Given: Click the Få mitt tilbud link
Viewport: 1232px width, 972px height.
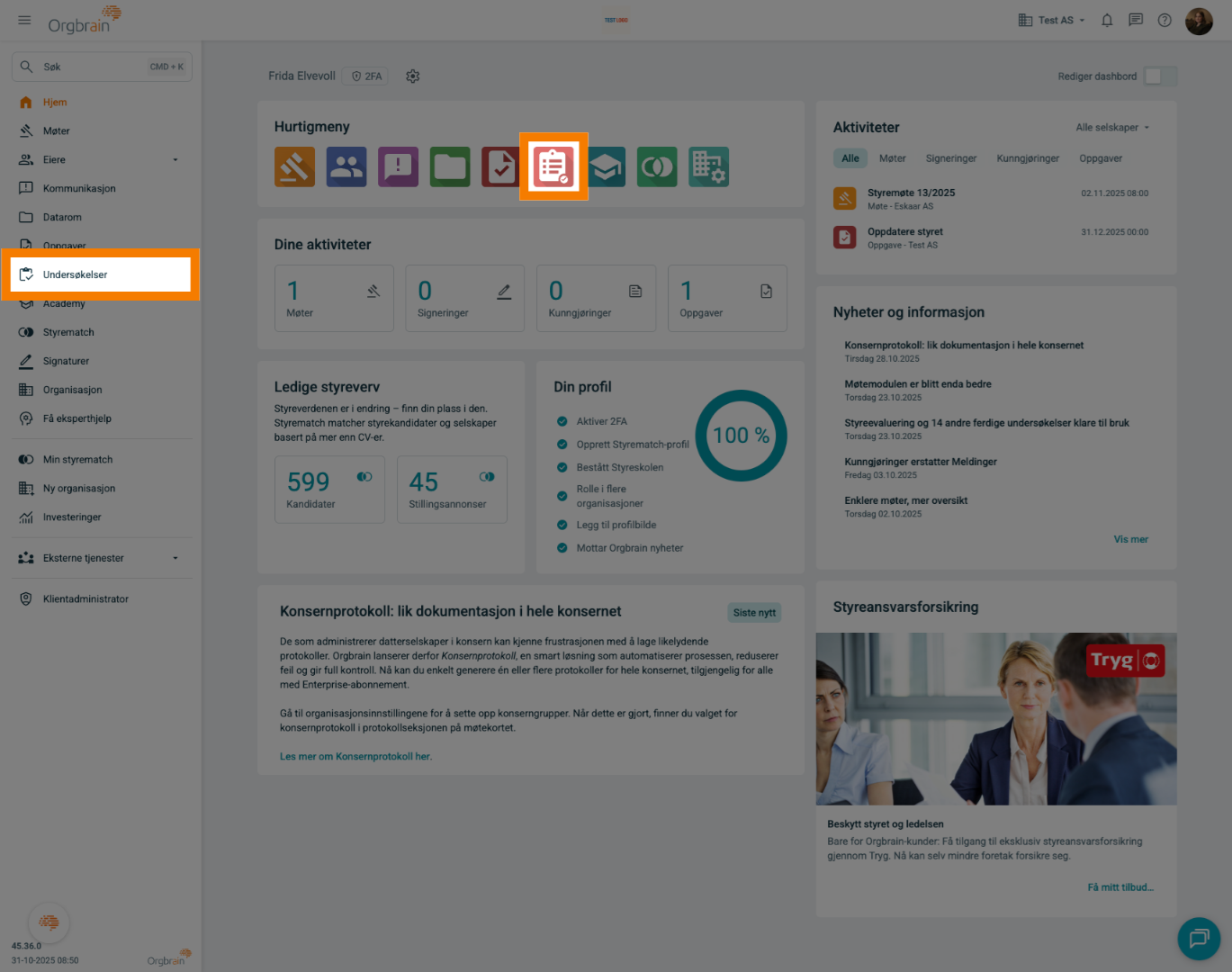Looking at the screenshot, I should (x=1120, y=887).
